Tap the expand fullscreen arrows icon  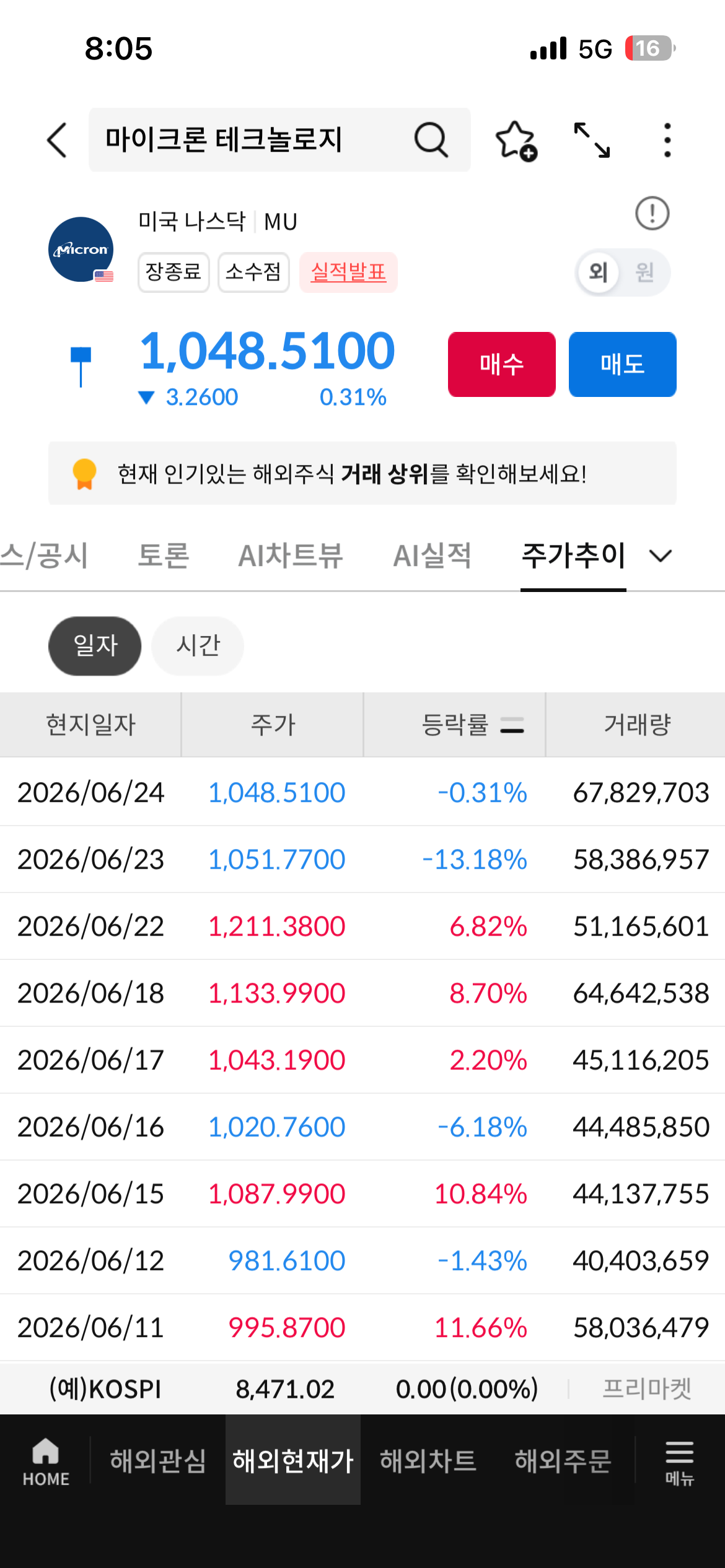pos(592,140)
